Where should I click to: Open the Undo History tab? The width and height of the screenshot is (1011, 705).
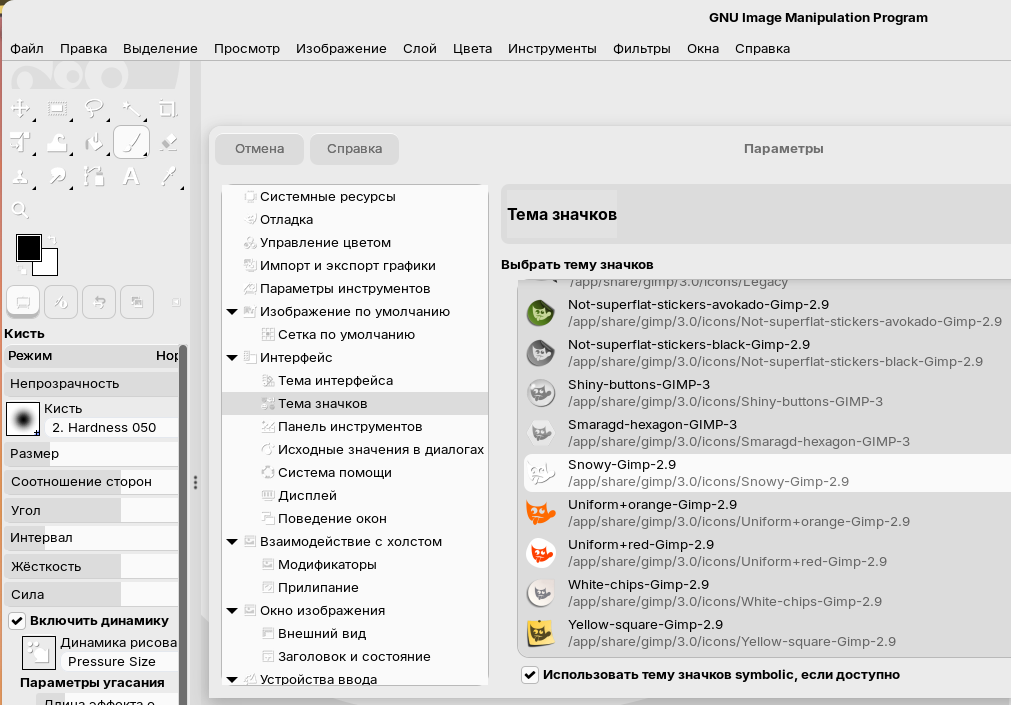point(99,302)
